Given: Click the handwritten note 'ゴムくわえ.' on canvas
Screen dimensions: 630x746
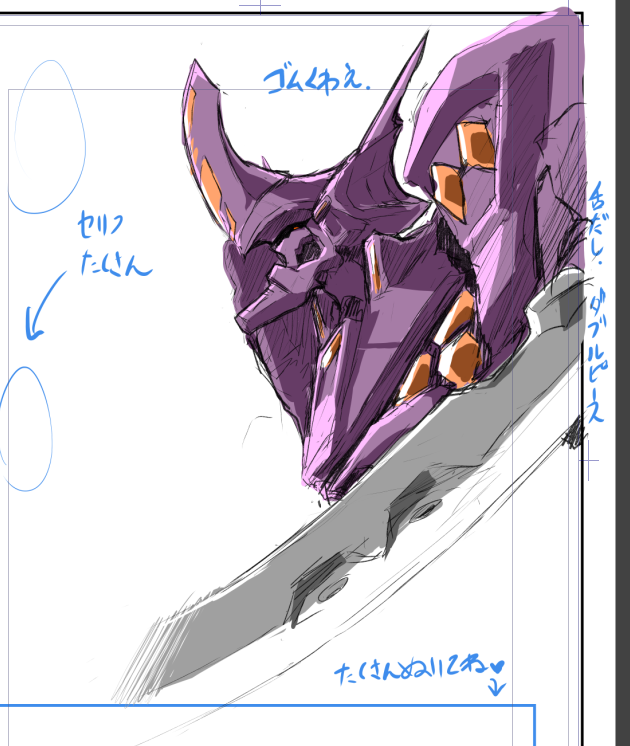Looking at the screenshot, I should tap(316, 81).
